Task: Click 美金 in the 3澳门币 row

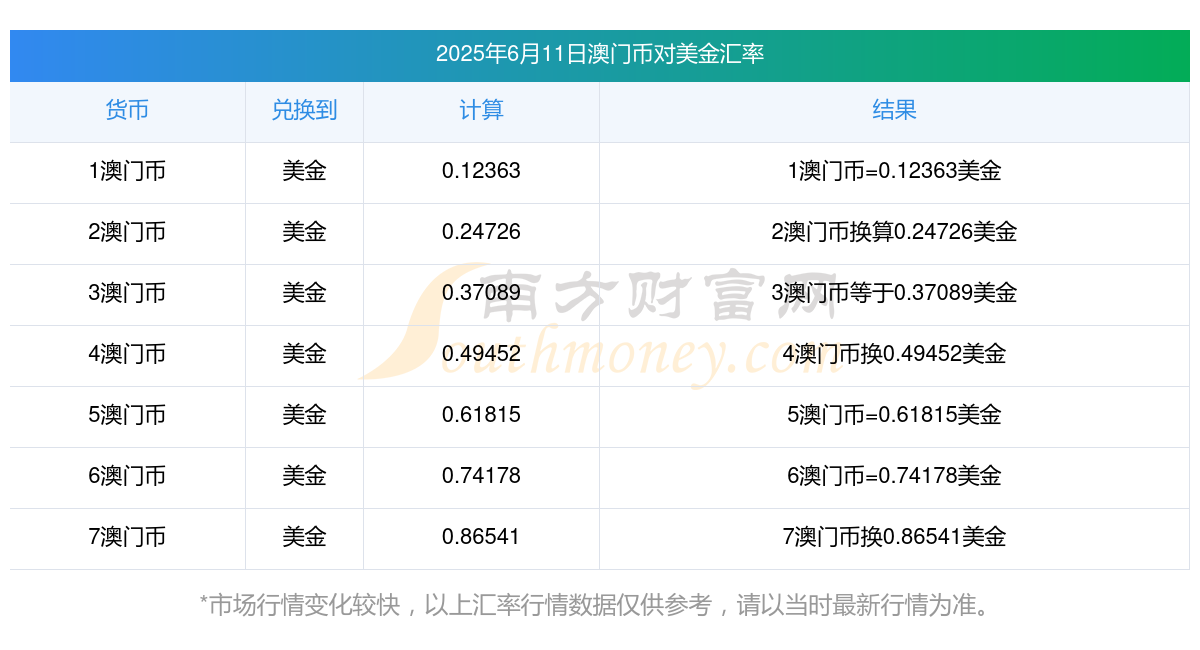Action: [x=304, y=293]
